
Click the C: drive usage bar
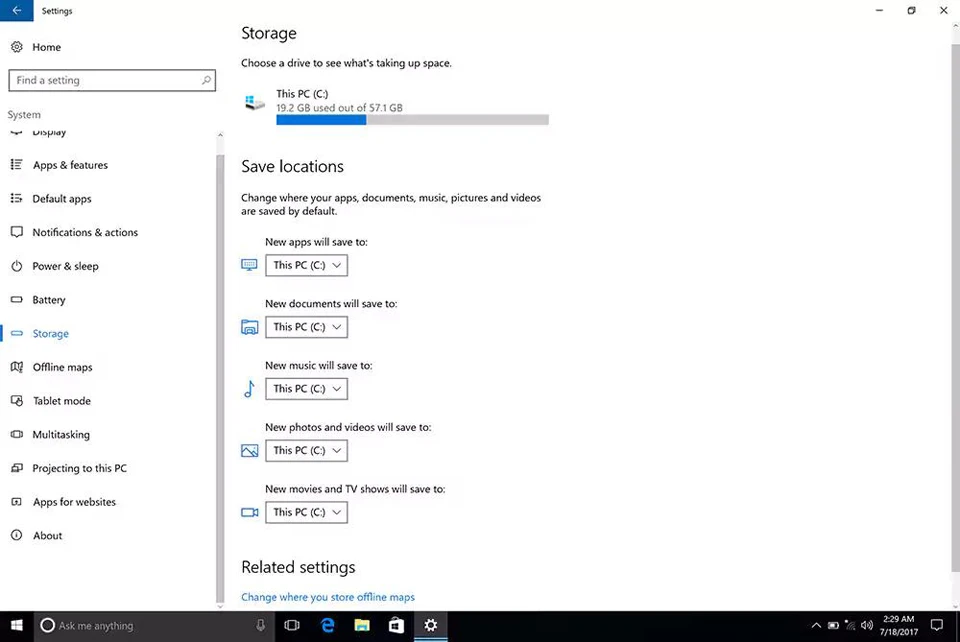[412, 120]
